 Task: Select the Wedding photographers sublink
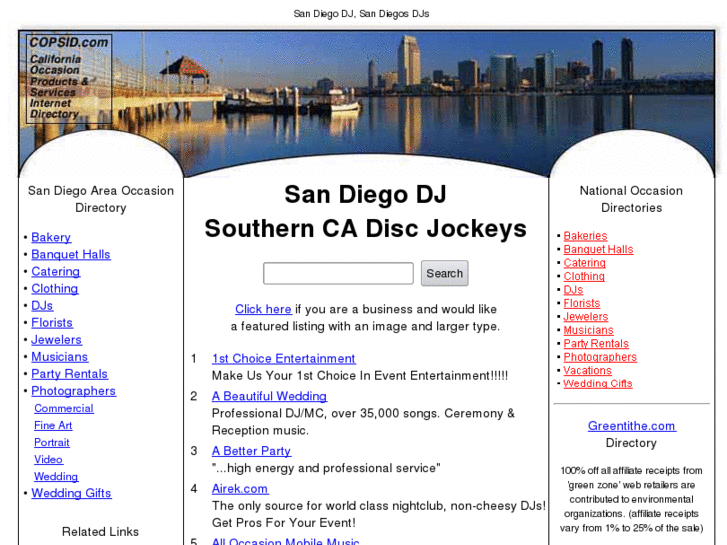tap(56, 476)
